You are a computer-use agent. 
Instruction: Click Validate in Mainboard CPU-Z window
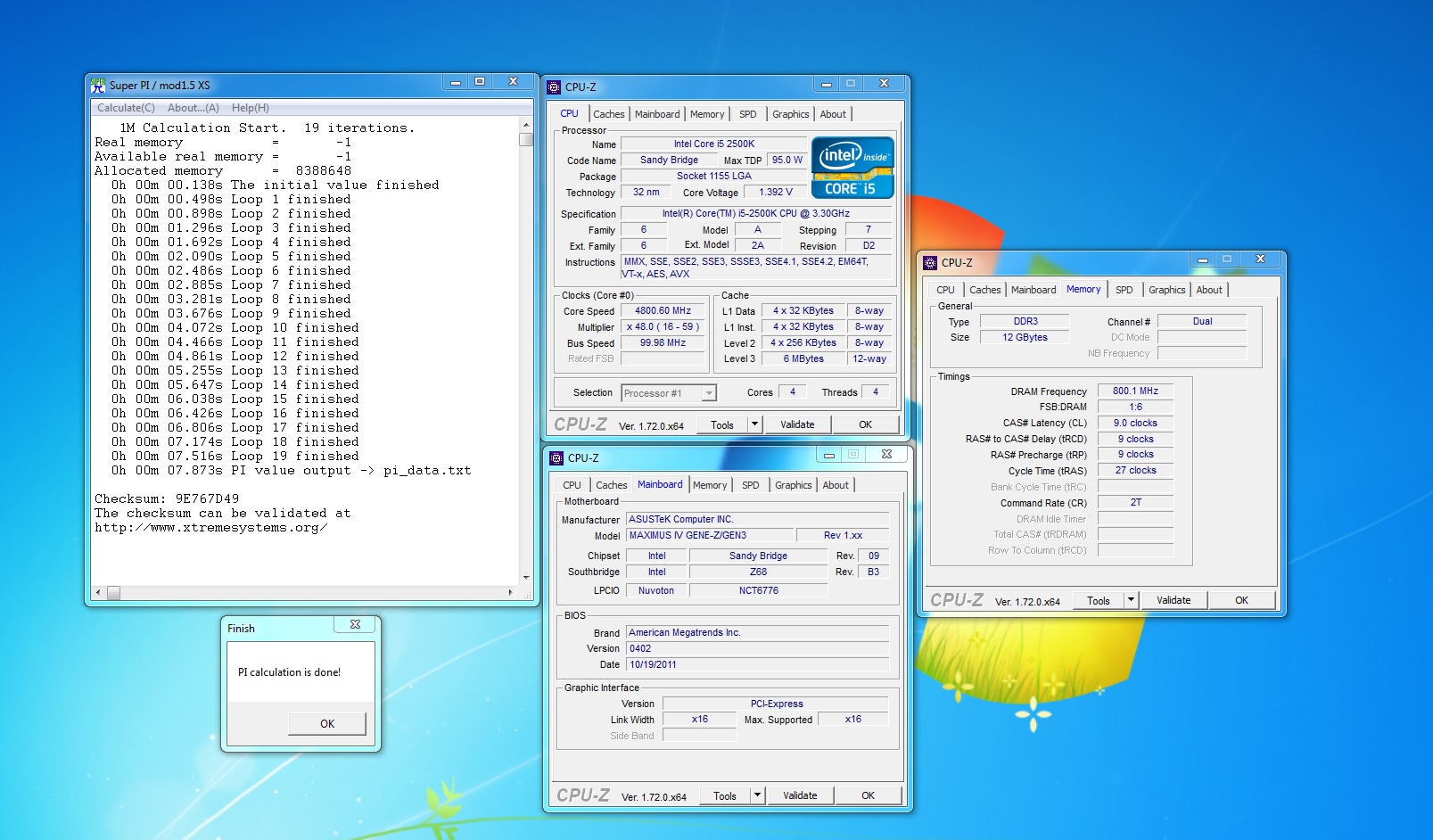tap(800, 795)
